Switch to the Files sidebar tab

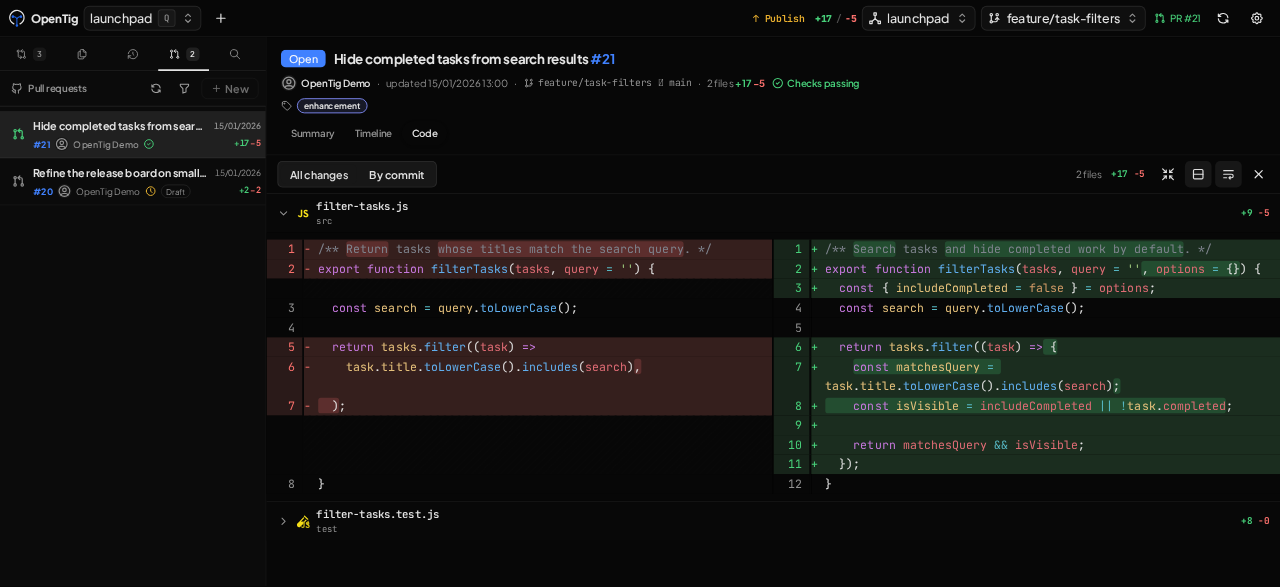(82, 54)
